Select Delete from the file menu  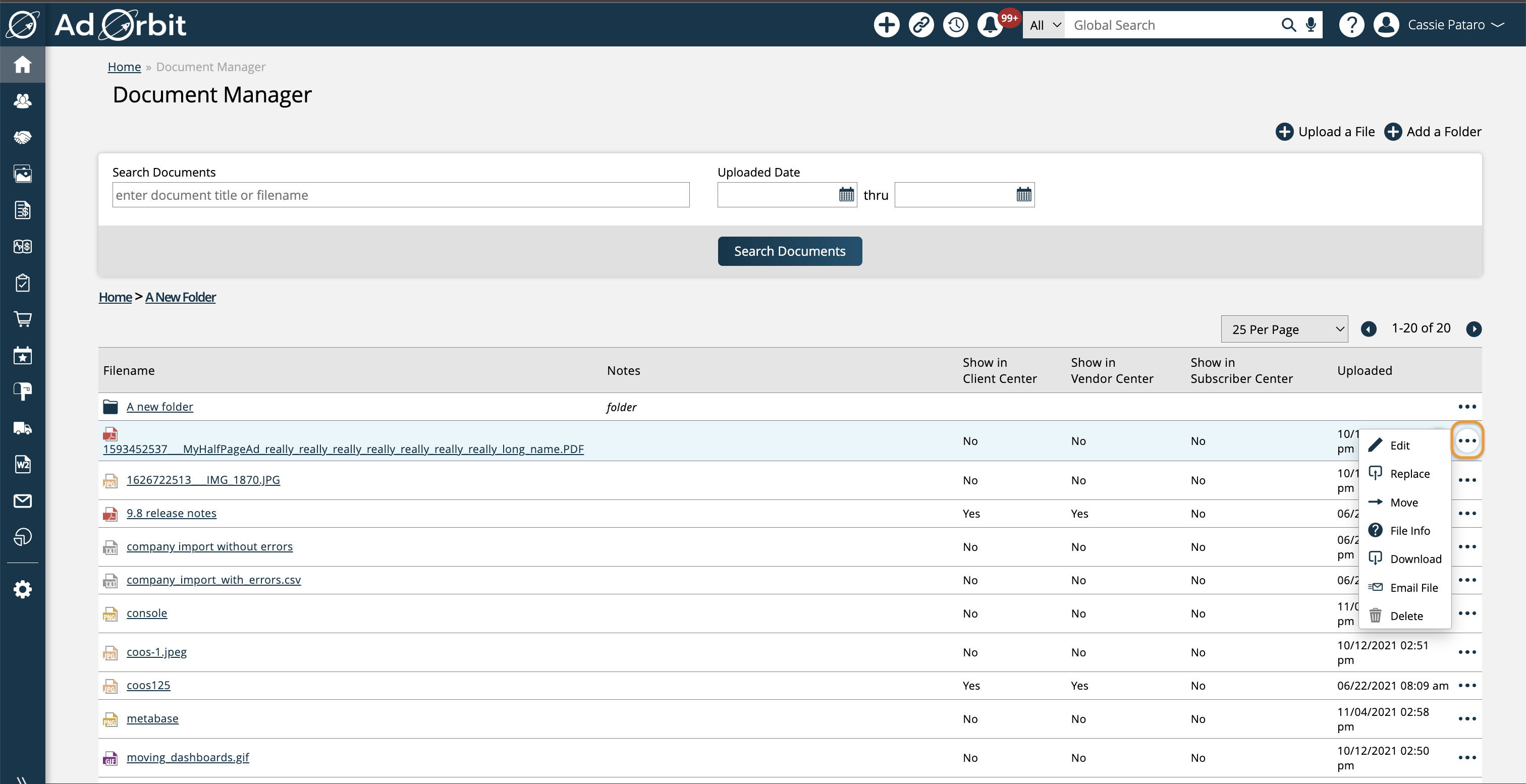[1406, 616]
